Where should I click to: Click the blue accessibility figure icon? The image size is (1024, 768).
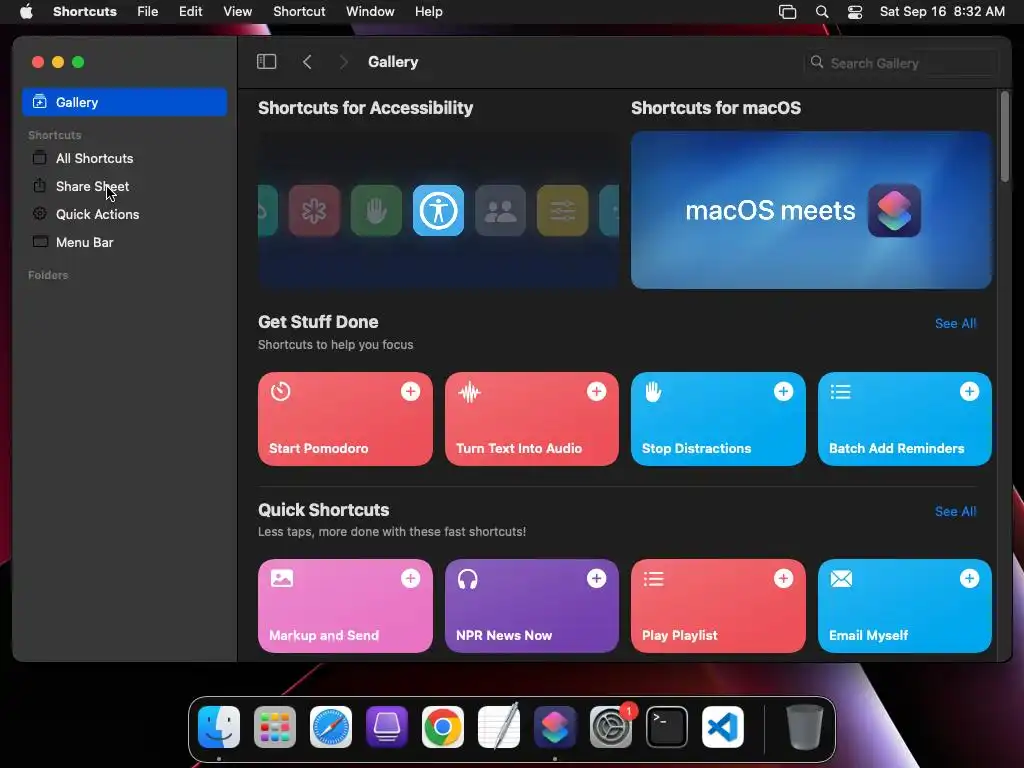pos(438,210)
